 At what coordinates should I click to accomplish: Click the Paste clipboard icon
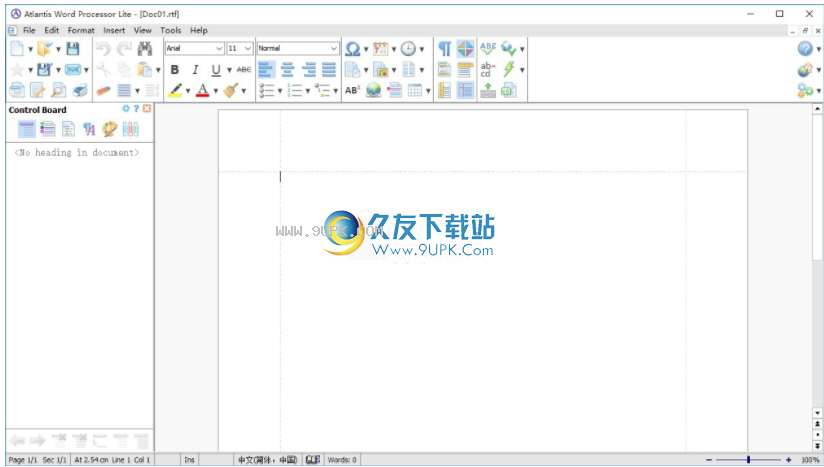pyautogui.click(x=144, y=69)
